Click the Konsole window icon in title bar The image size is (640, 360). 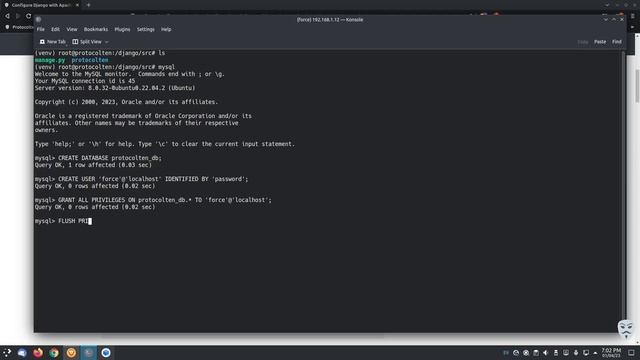click(x=38, y=19)
